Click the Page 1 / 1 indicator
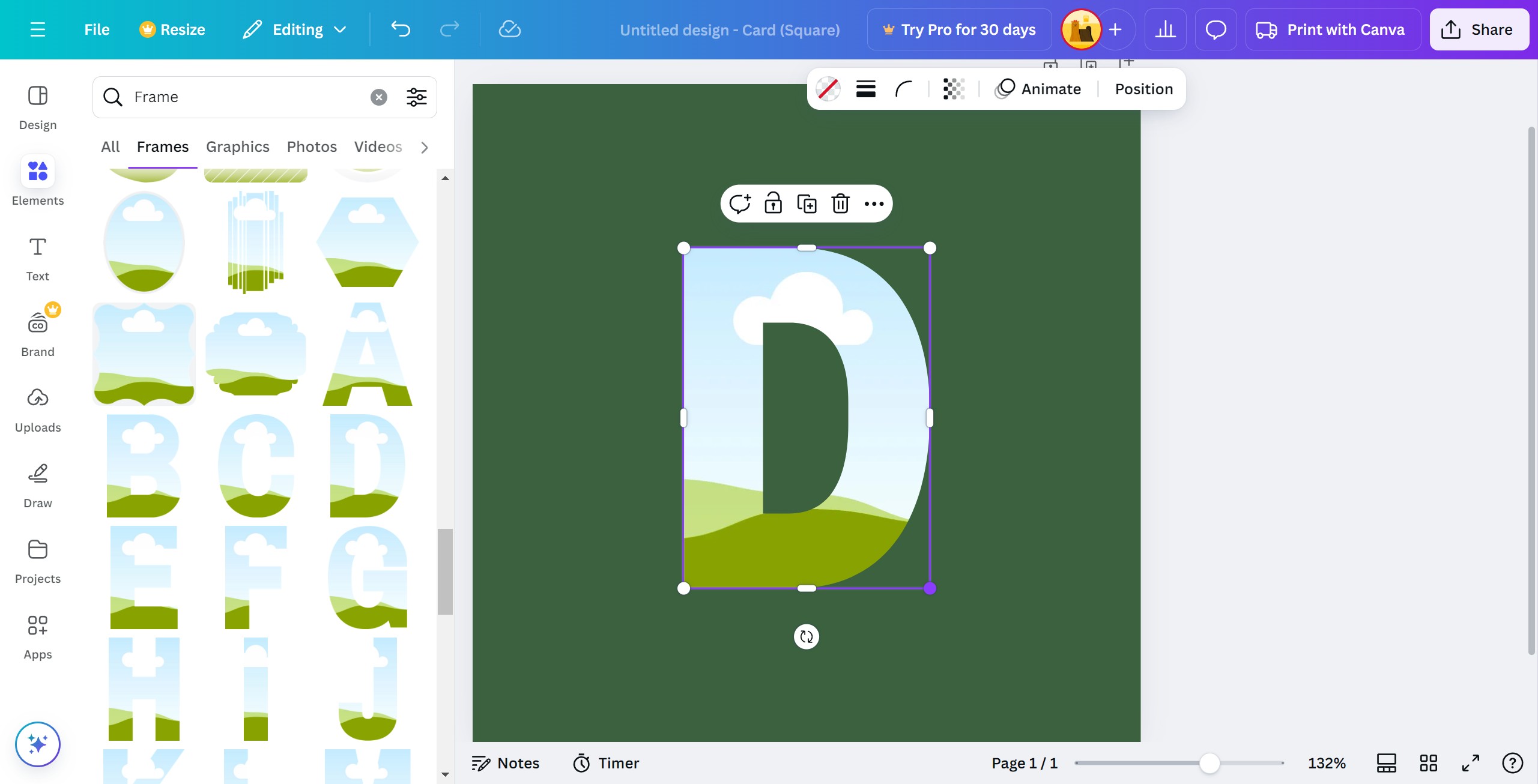 coord(1024,763)
